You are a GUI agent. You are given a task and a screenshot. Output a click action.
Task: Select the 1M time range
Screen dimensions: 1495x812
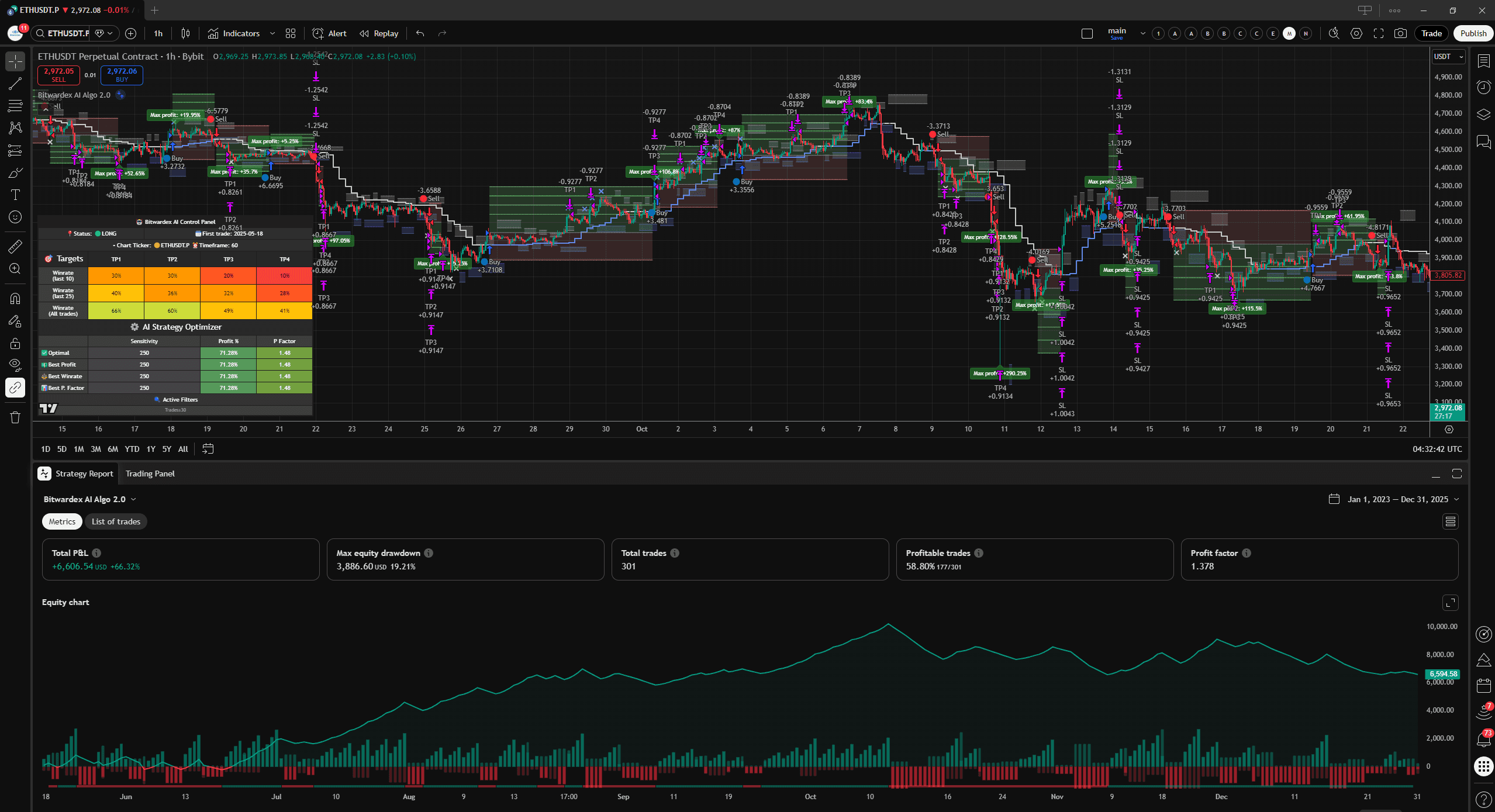click(x=79, y=449)
